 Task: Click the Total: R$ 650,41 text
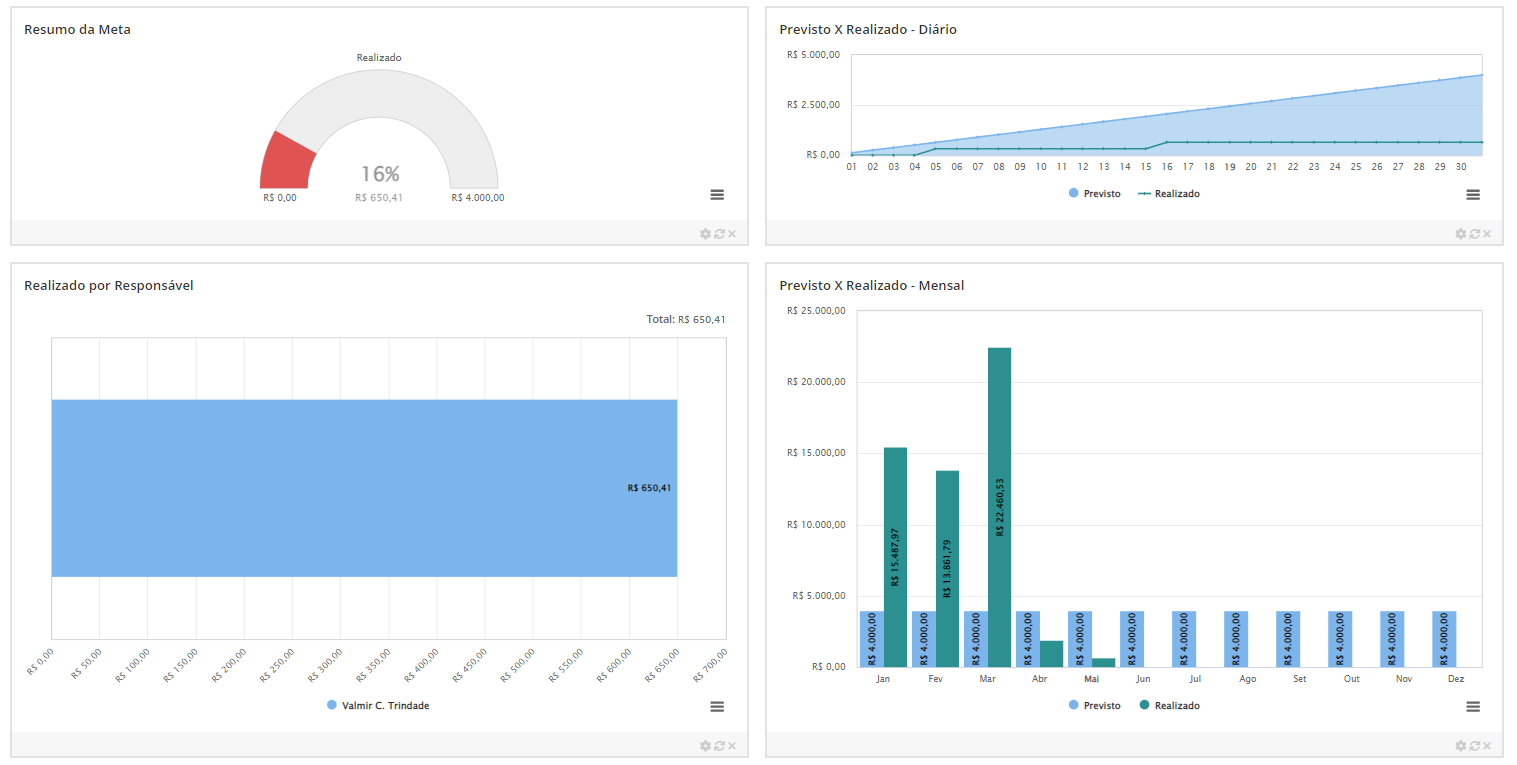point(686,320)
